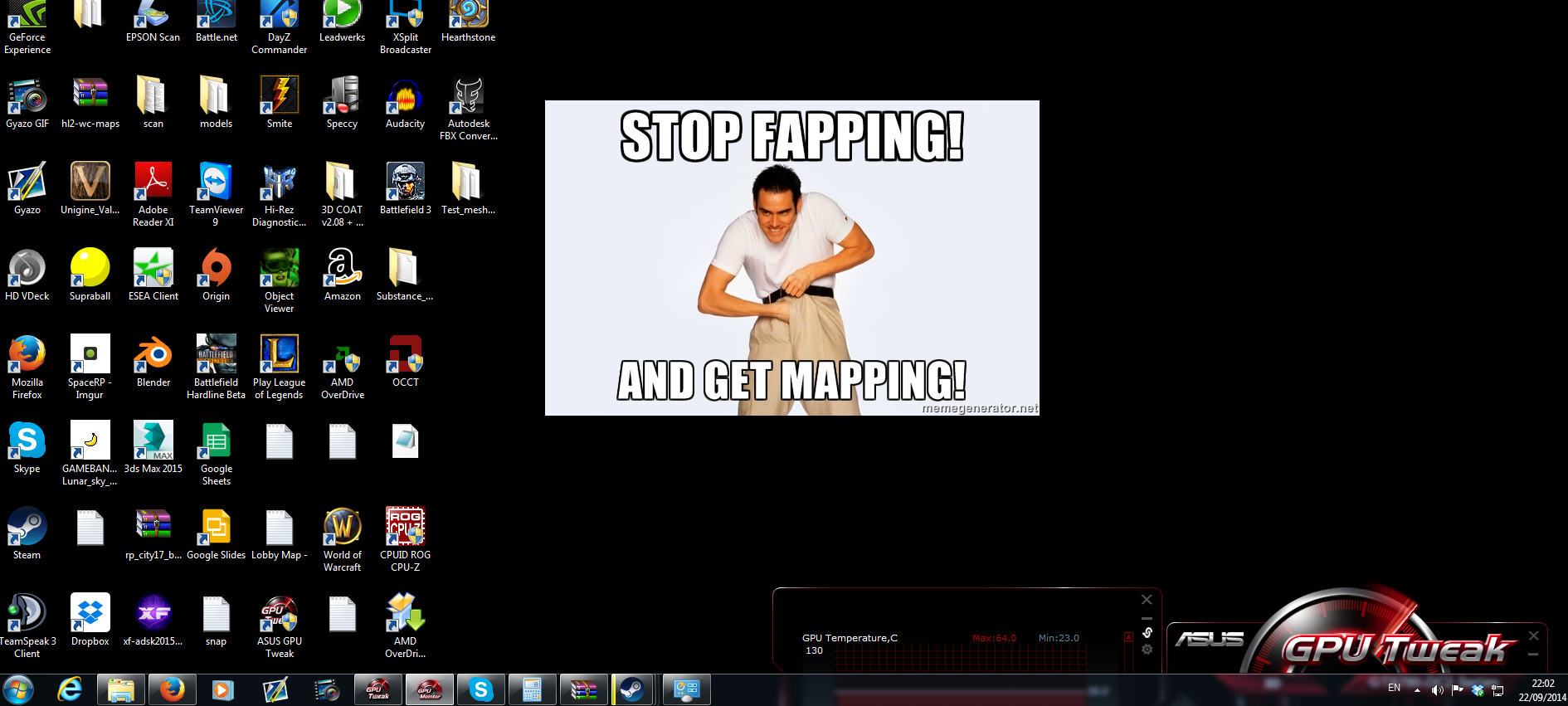Open network status tray icon

(x=1497, y=690)
